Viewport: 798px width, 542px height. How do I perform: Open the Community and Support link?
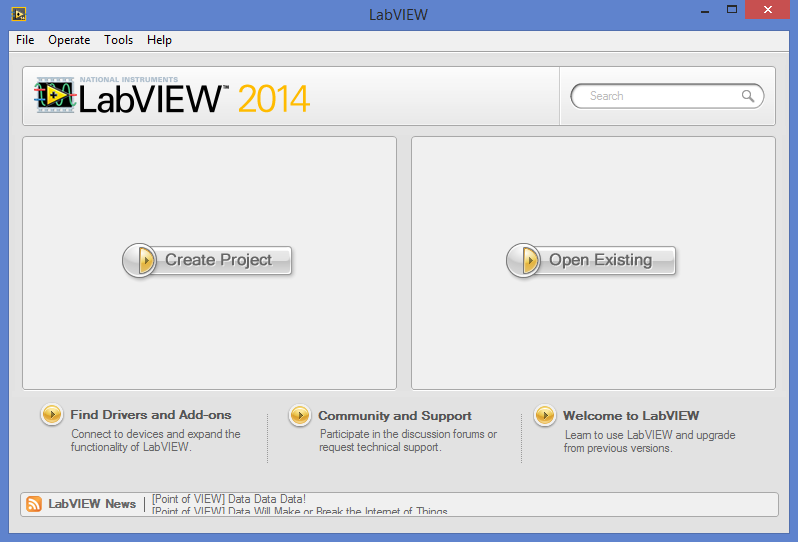coord(395,416)
